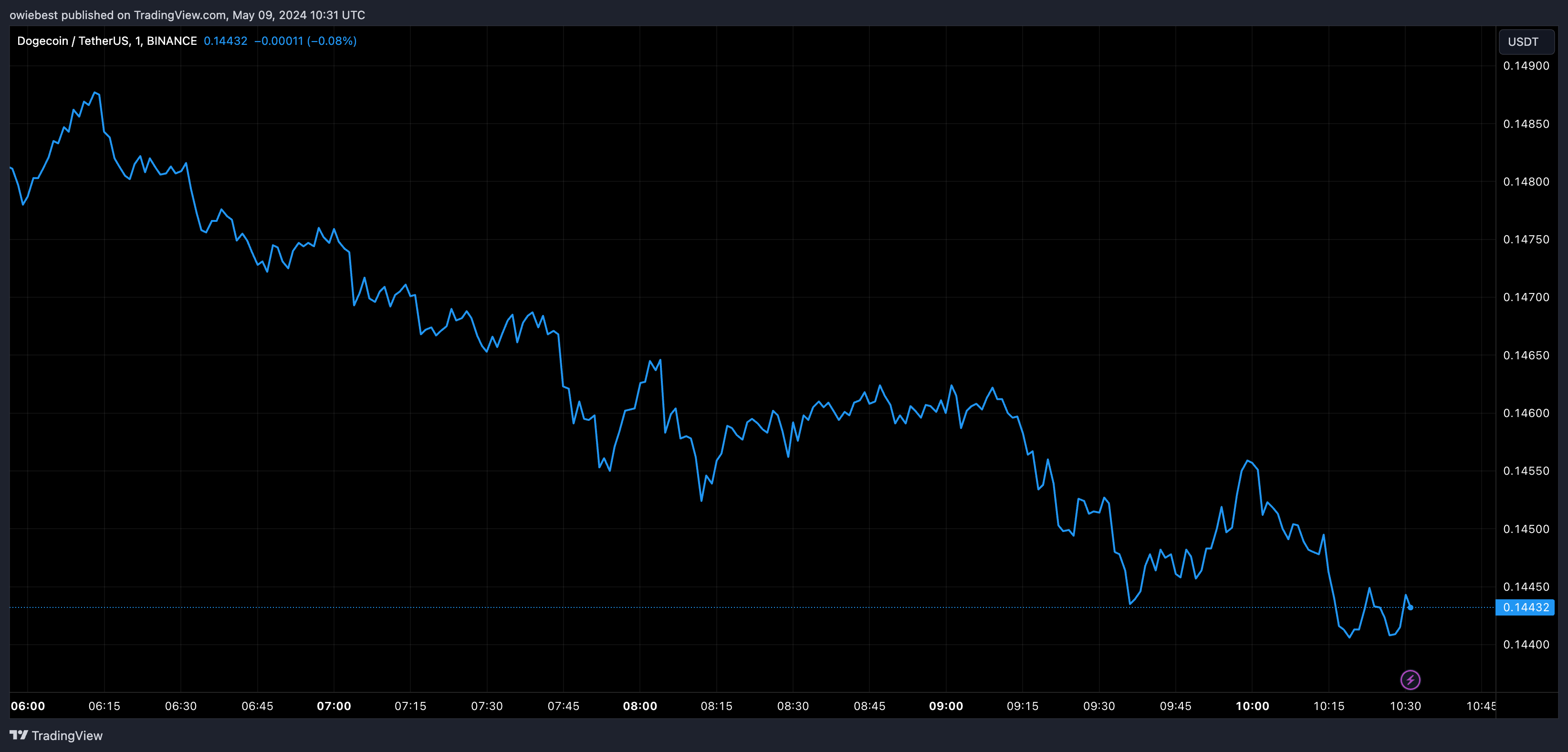Click the 08:00 time axis label
The width and height of the screenshot is (1568, 752).
[x=640, y=706]
